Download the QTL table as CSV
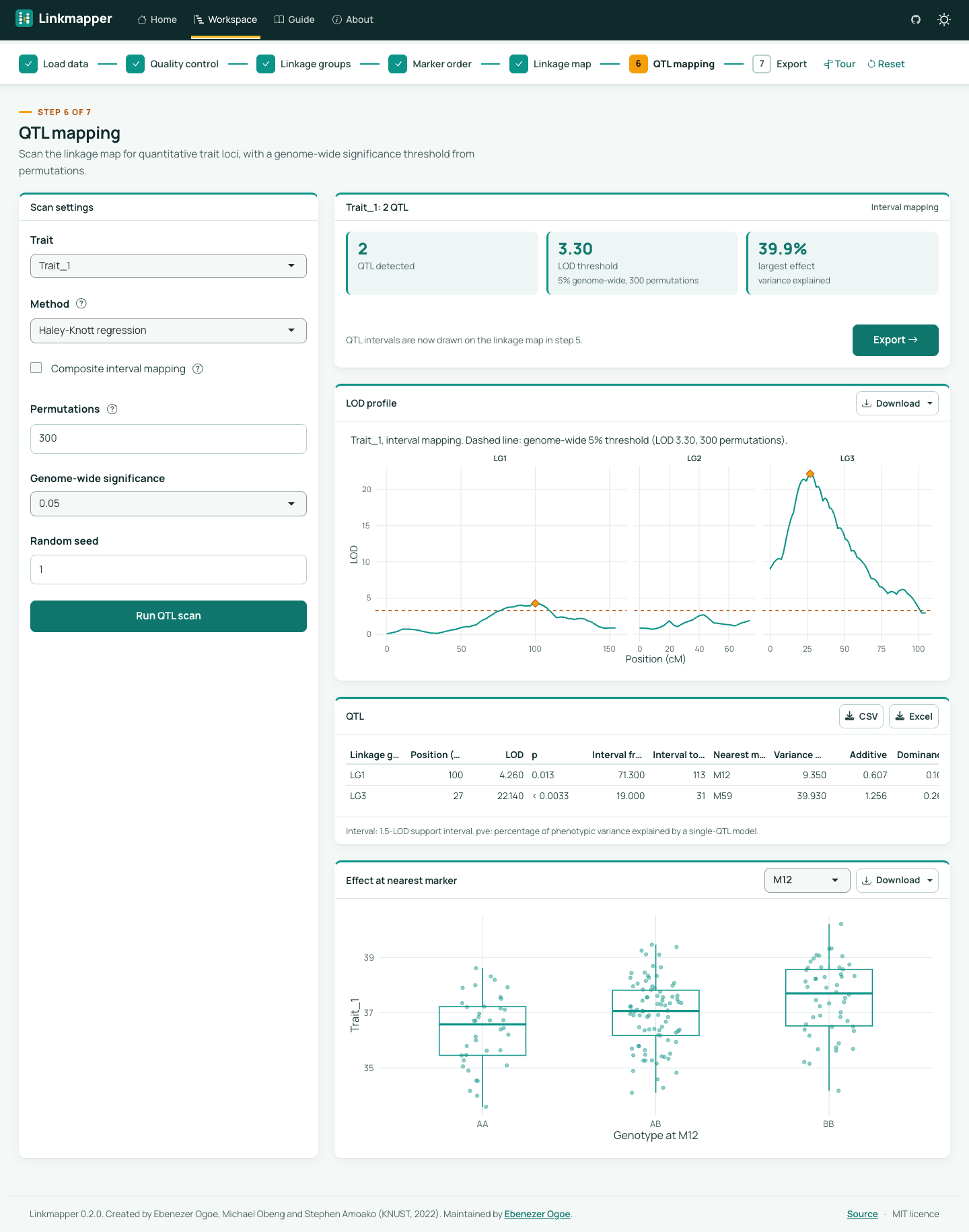The width and height of the screenshot is (969, 1232). tap(861, 716)
